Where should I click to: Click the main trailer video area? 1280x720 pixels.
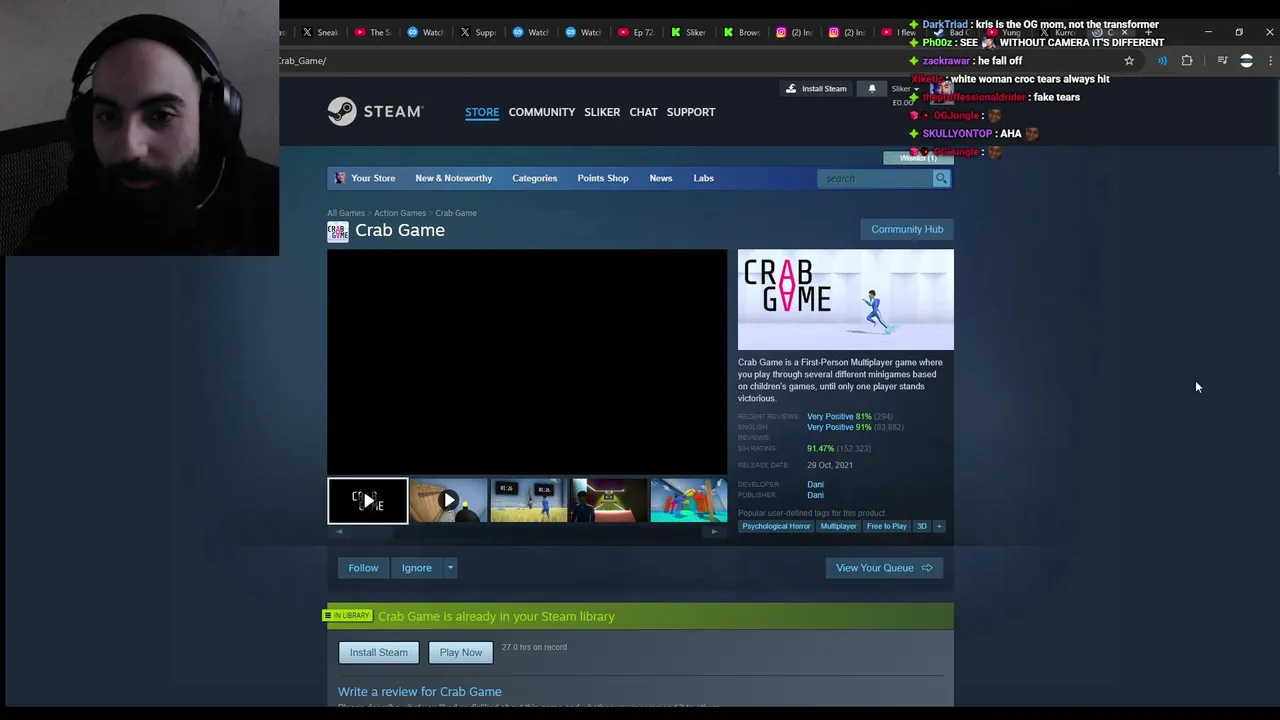[x=527, y=362]
